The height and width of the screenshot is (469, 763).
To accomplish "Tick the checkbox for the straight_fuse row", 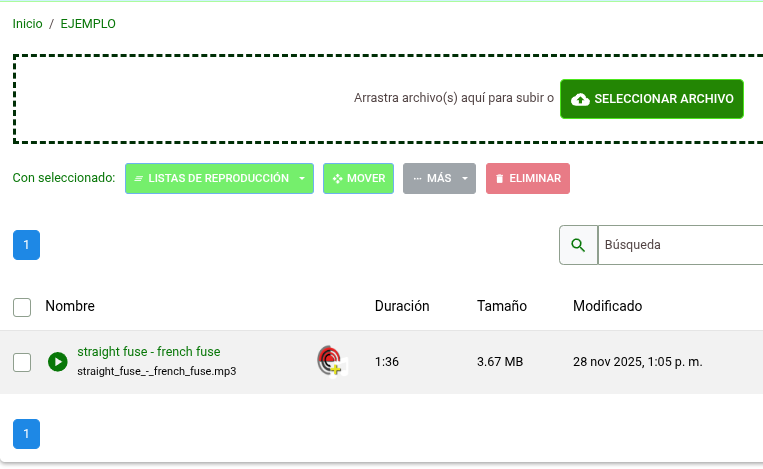I will (22, 362).
